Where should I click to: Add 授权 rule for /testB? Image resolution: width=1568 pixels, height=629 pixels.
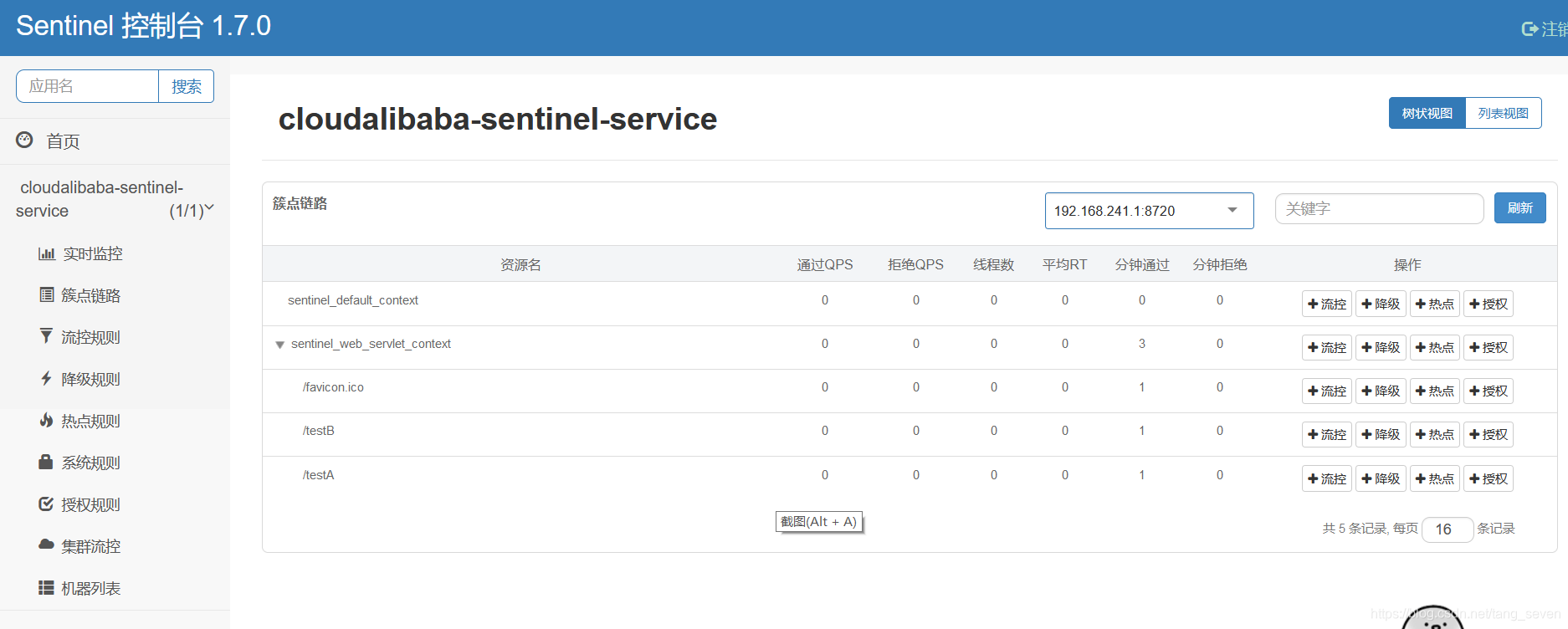(x=1489, y=434)
